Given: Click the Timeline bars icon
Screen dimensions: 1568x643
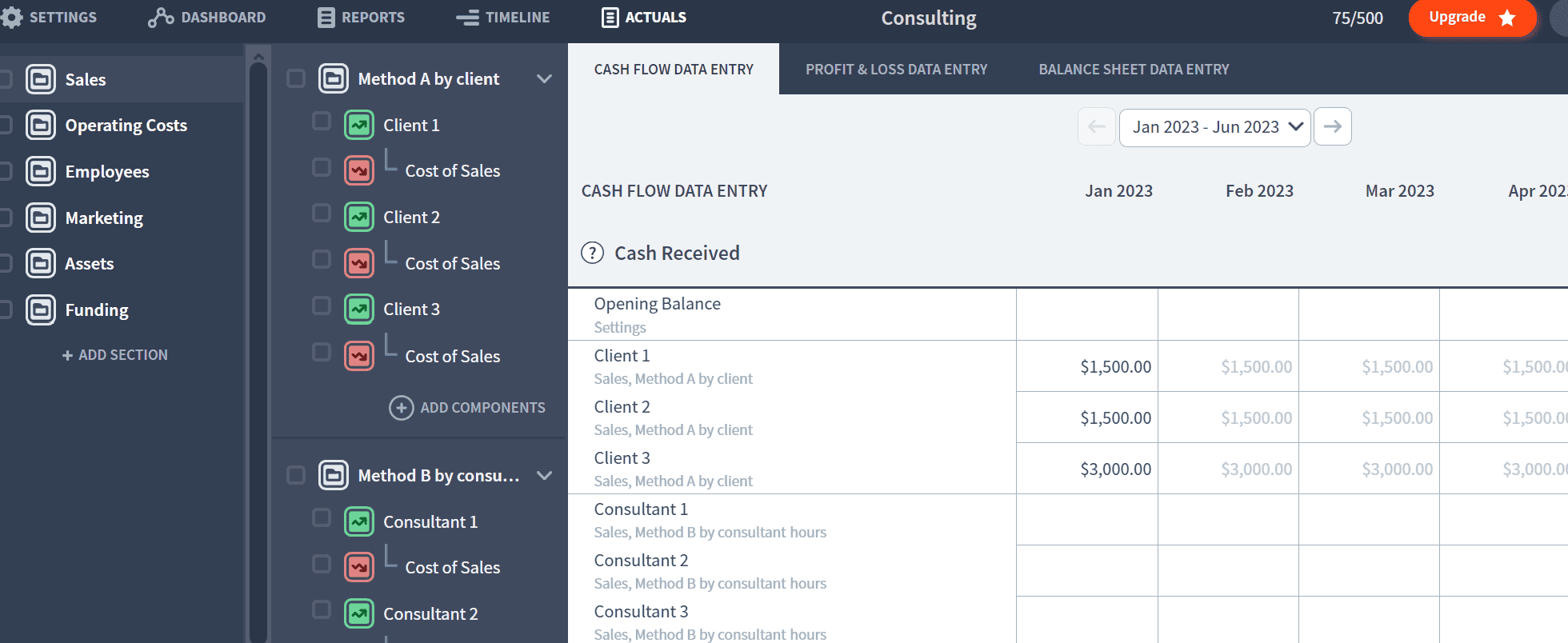Looking at the screenshot, I should 468,18.
